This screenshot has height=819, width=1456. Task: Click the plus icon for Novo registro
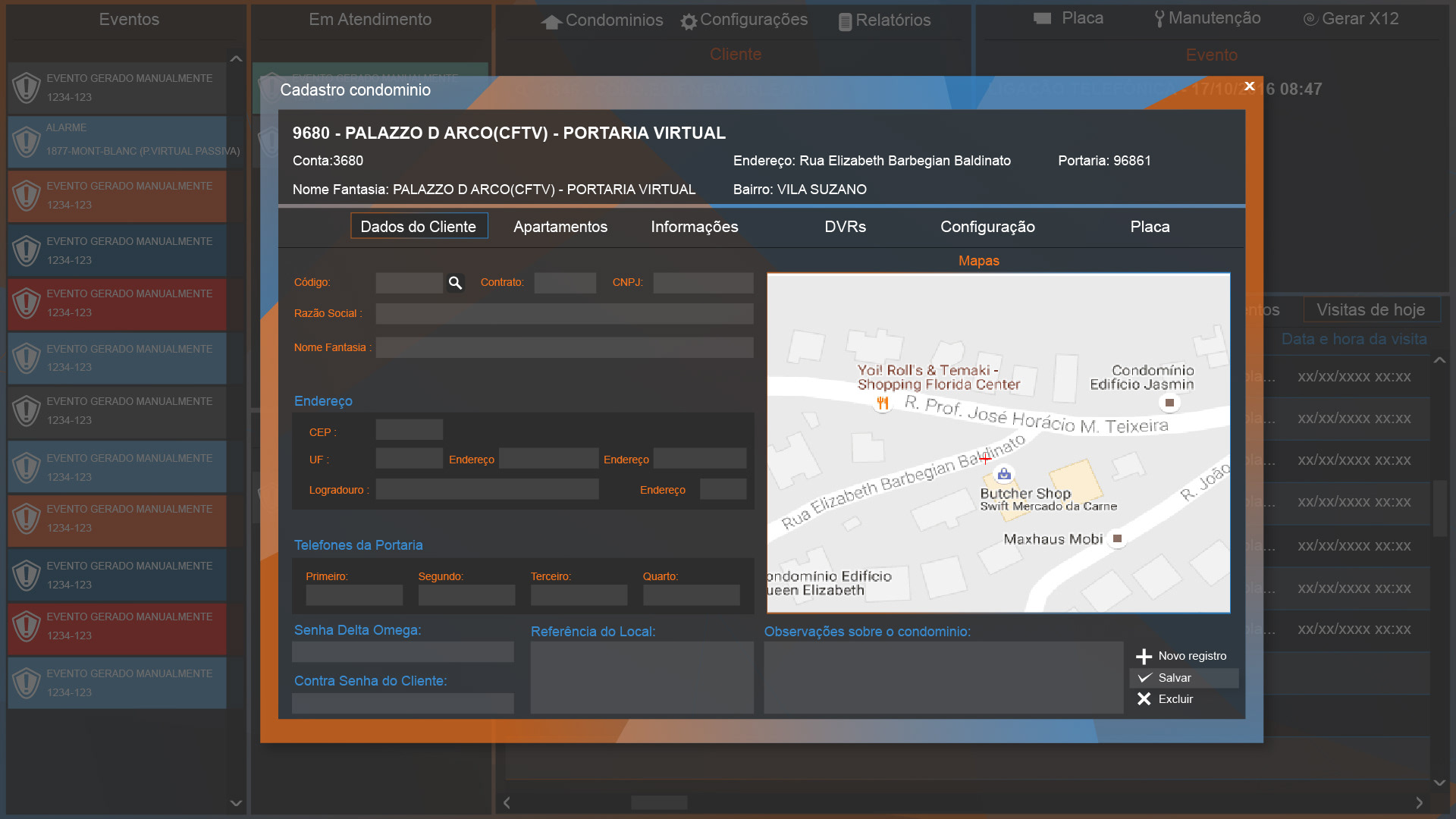coord(1144,656)
